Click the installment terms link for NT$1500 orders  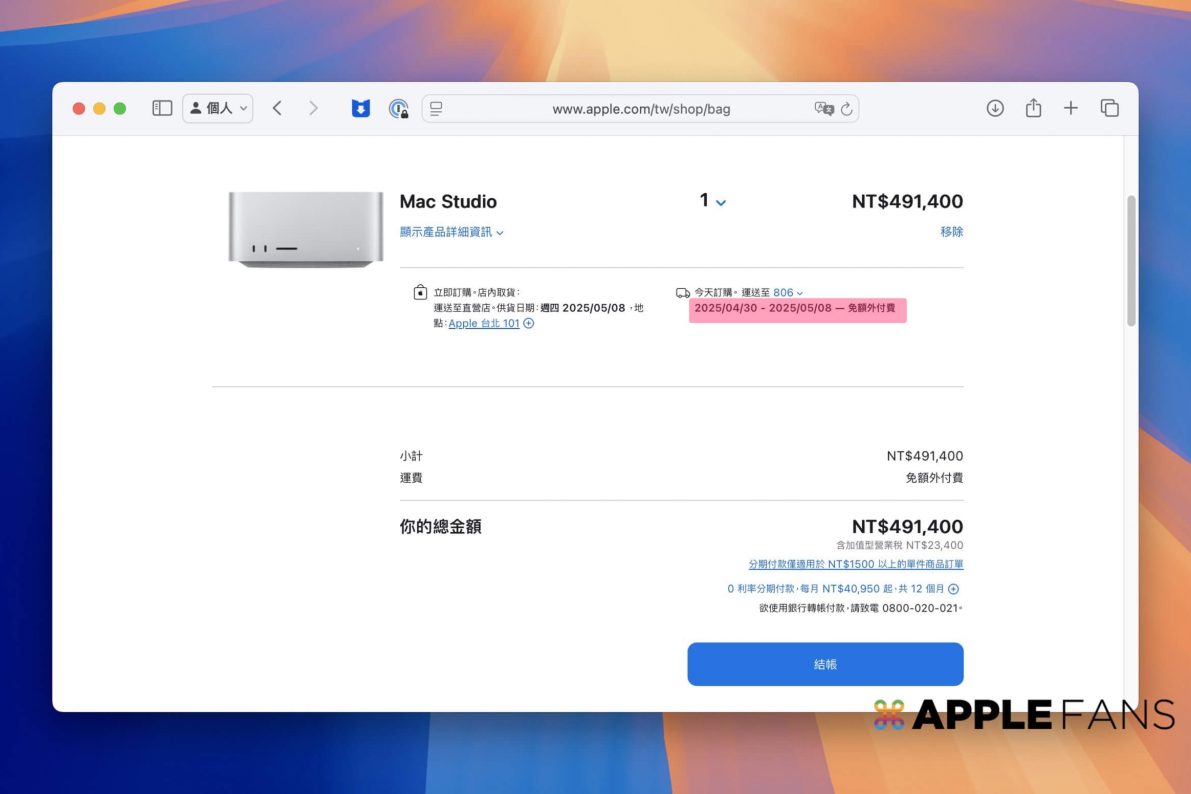tap(855, 565)
